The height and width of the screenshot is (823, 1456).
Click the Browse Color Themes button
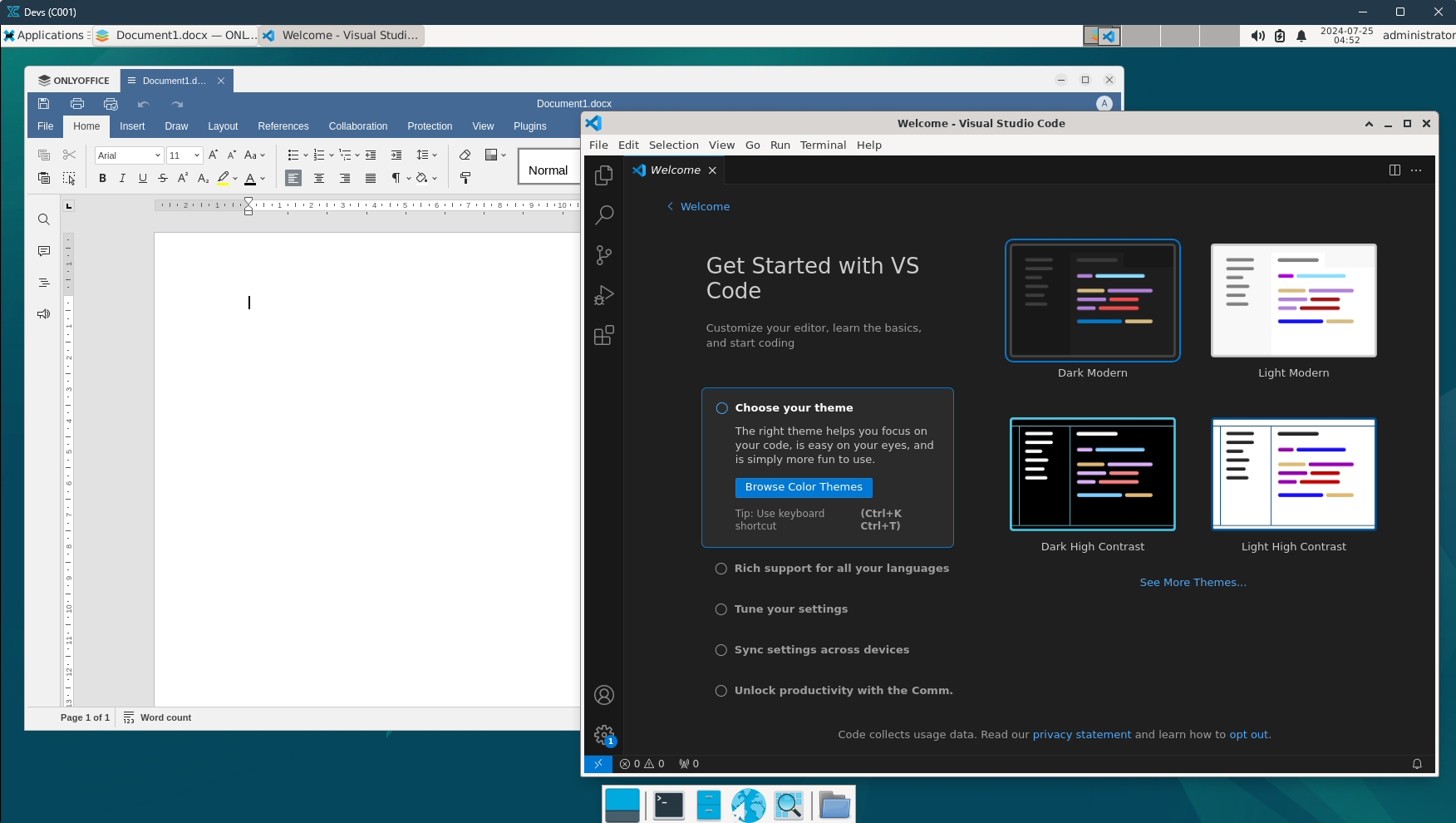[803, 487]
